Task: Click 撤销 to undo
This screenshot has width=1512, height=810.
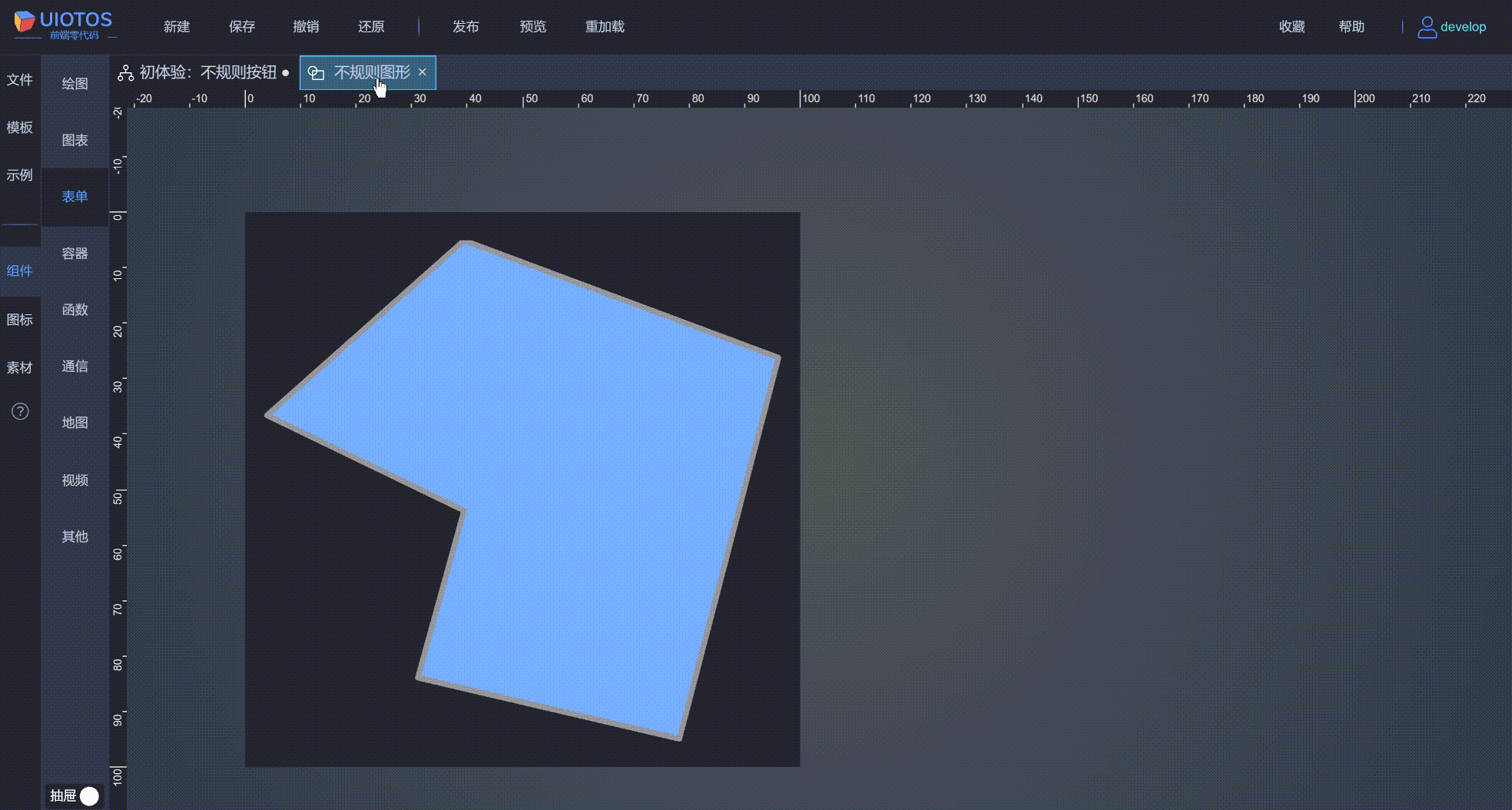Action: point(306,27)
